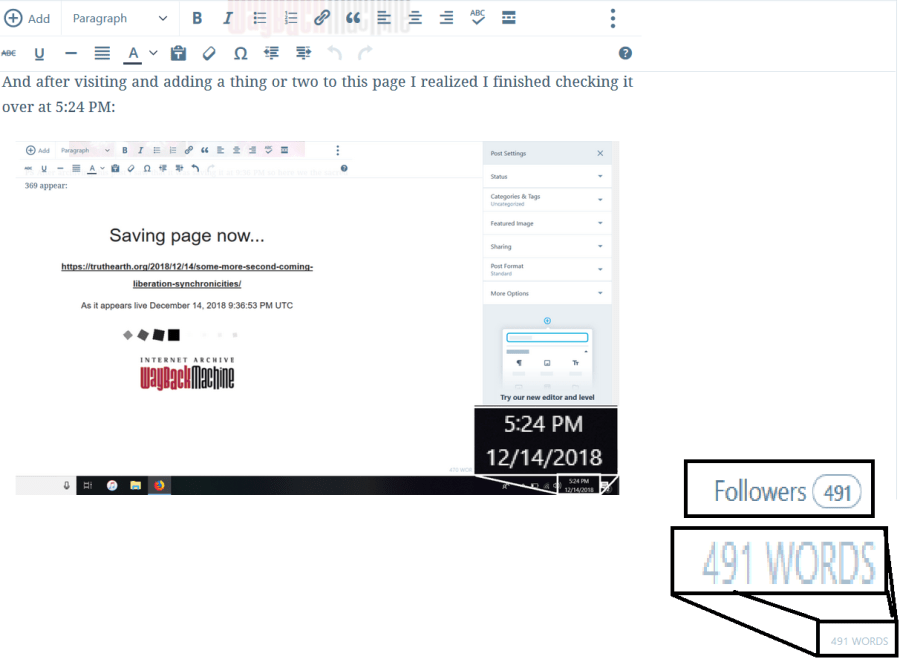Click the text color A swatch
This screenshot has width=900, height=659.
(x=133, y=53)
